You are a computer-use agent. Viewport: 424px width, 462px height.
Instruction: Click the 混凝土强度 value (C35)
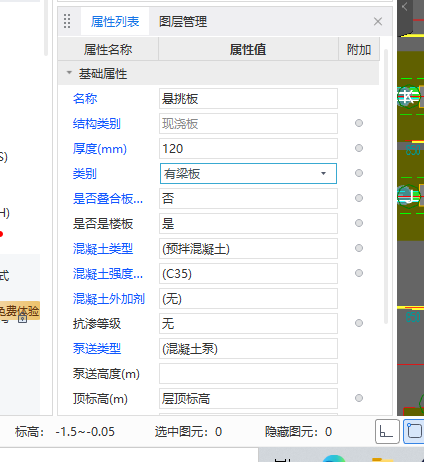tap(248, 274)
